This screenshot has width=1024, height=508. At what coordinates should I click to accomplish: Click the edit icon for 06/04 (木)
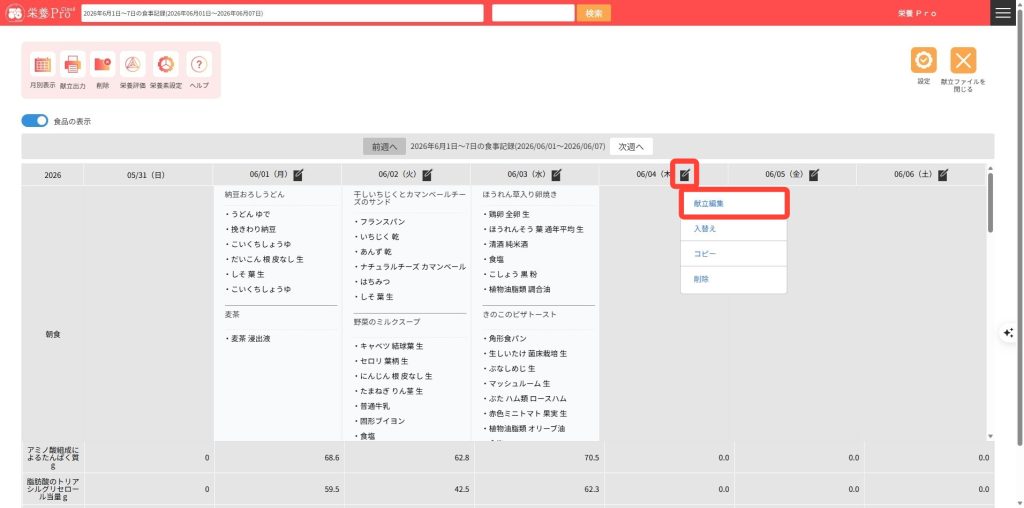click(684, 174)
